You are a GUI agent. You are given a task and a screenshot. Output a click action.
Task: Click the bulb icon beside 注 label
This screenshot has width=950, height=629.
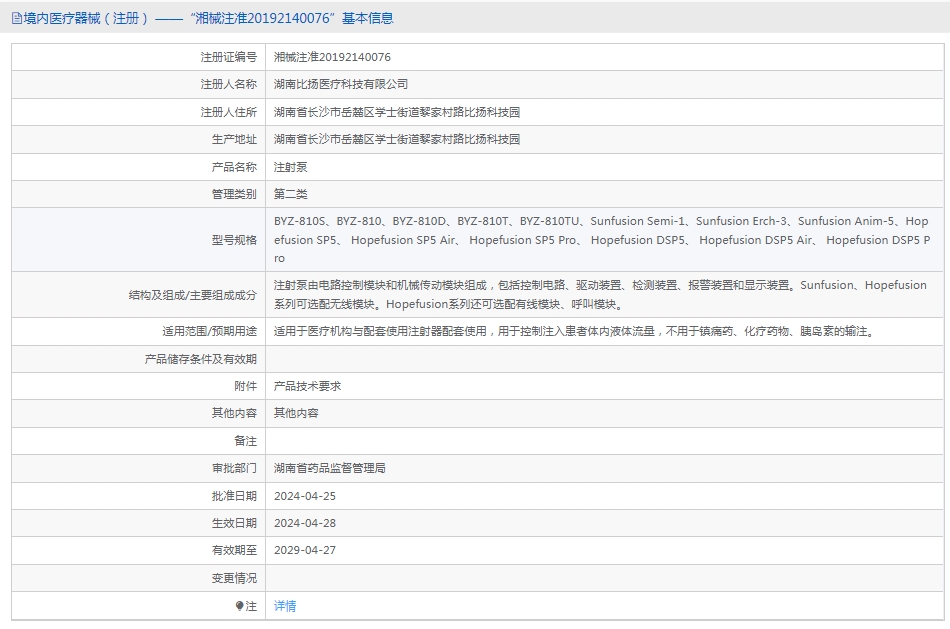pyautogui.click(x=239, y=605)
